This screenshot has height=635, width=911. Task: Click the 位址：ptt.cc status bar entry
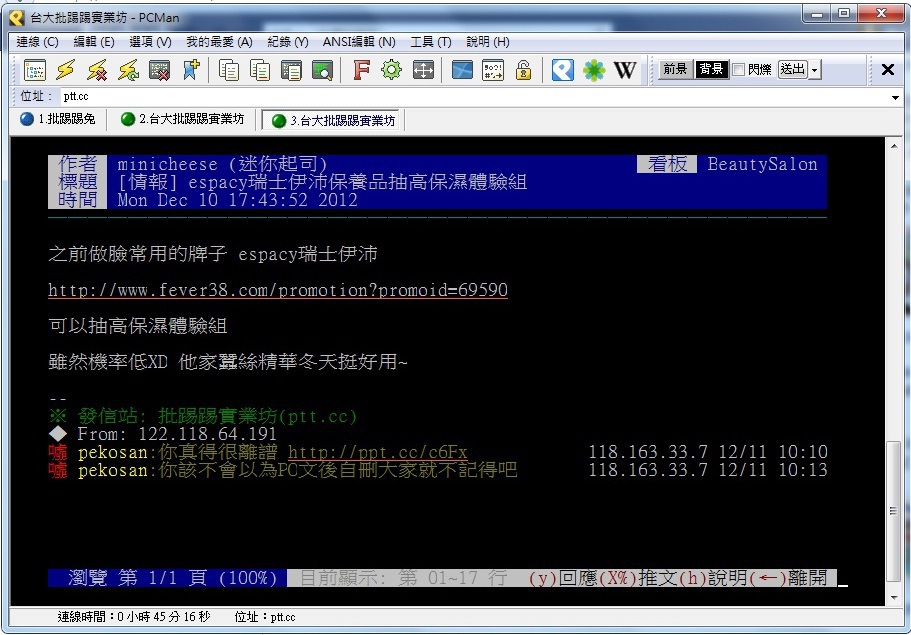tap(265, 616)
